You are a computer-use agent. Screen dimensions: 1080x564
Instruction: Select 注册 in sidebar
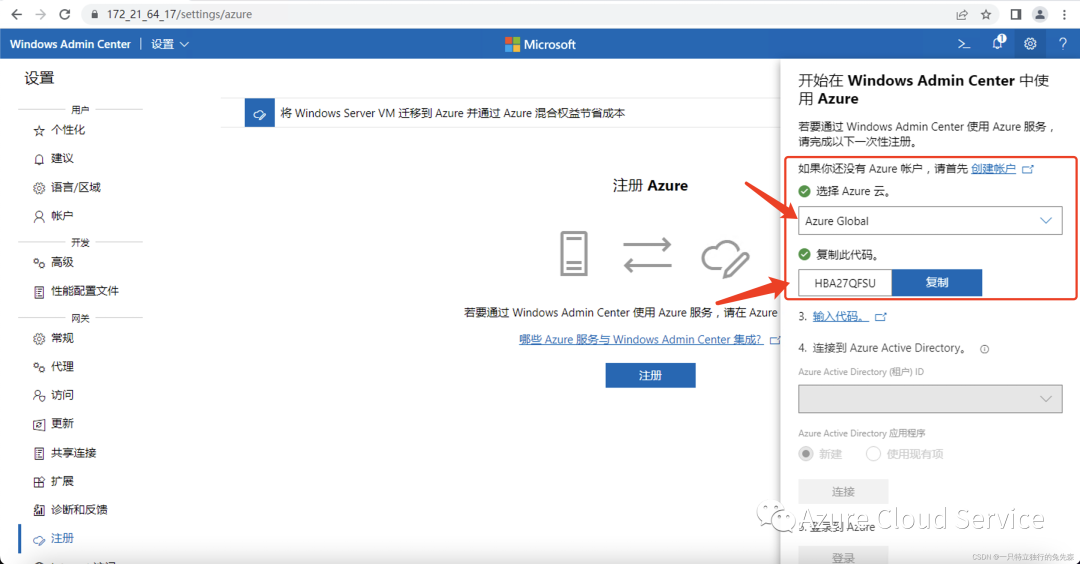(x=62, y=539)
